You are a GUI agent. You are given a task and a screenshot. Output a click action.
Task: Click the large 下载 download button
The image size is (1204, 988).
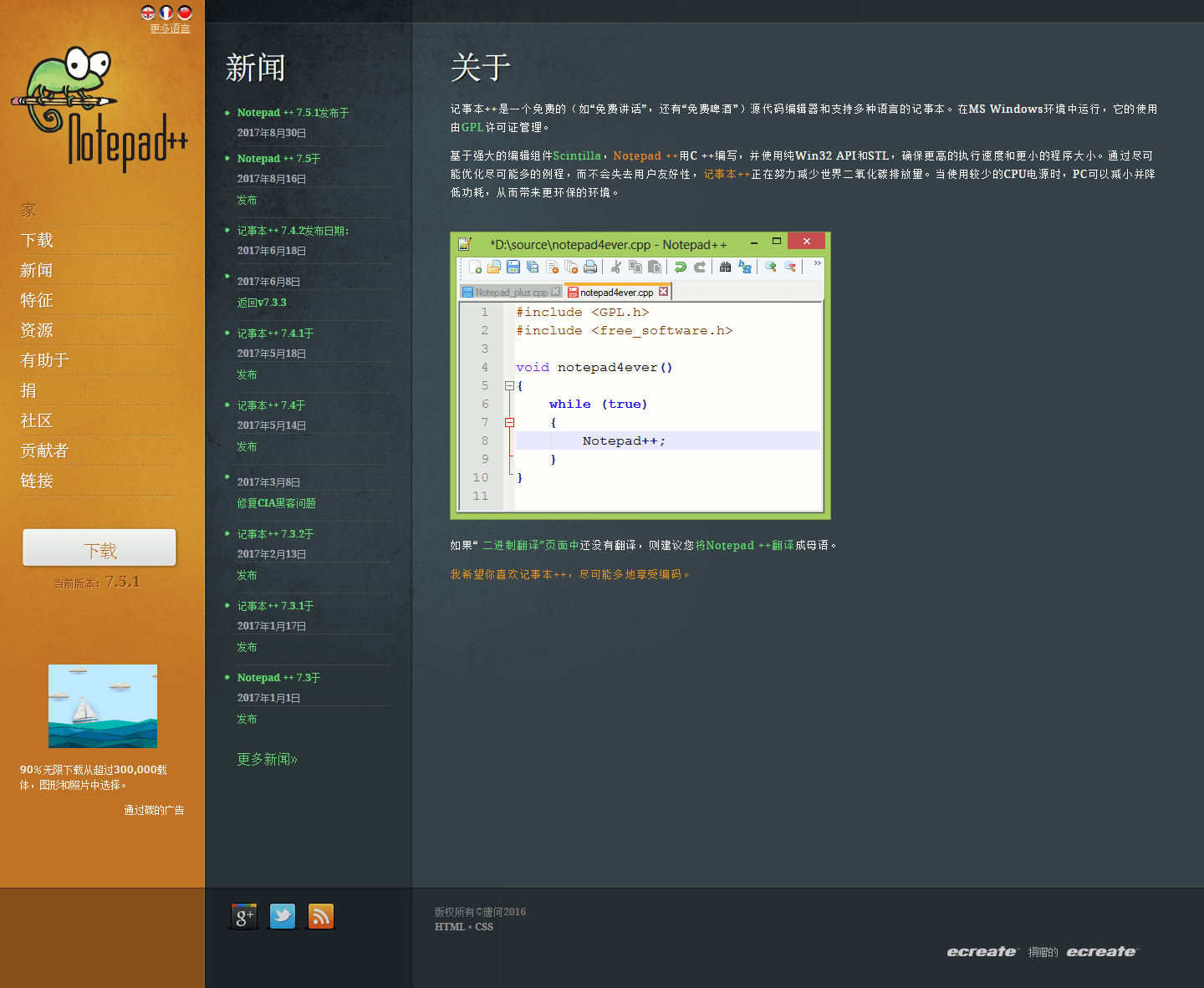pos(99,548)
